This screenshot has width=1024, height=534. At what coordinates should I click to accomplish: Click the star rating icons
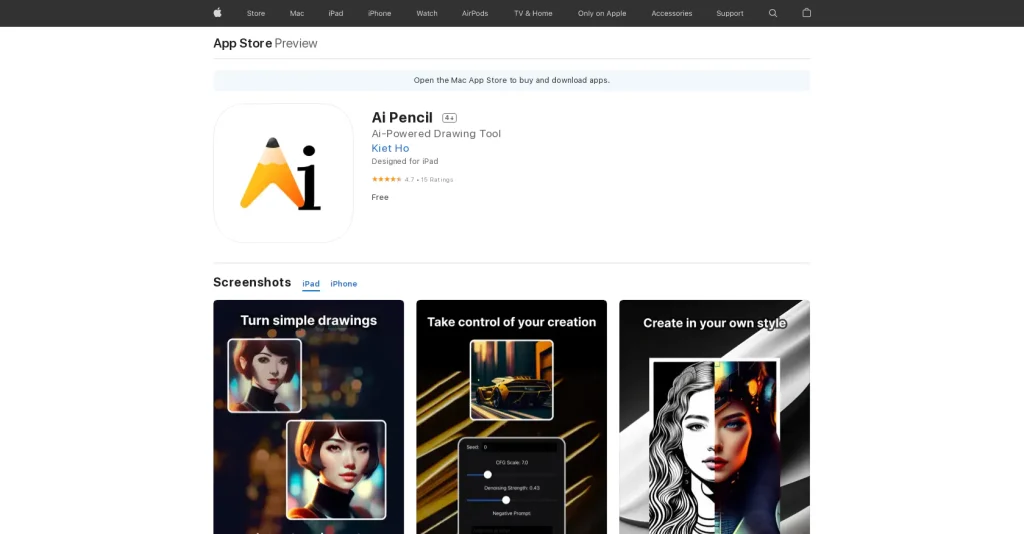386,180
